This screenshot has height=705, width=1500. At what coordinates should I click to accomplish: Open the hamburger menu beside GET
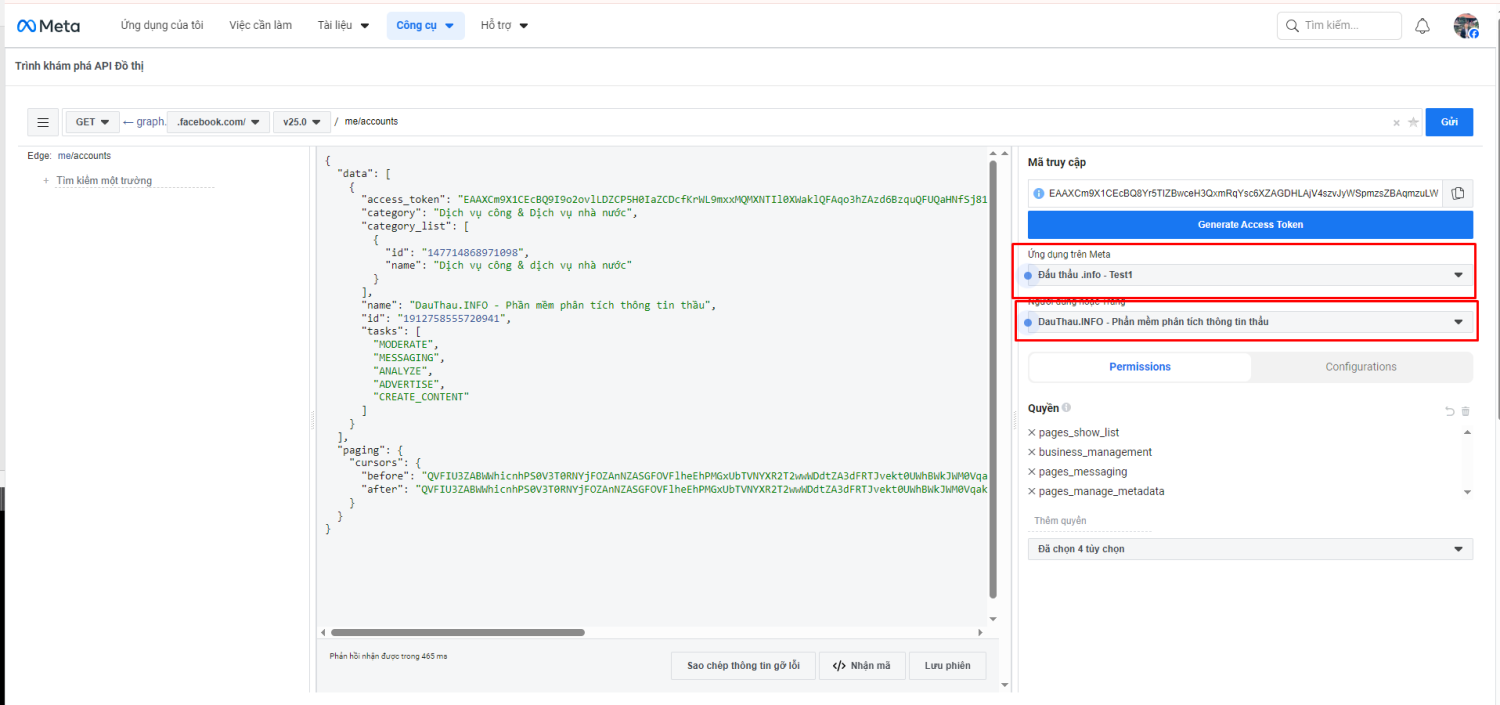tap(43, 122)
